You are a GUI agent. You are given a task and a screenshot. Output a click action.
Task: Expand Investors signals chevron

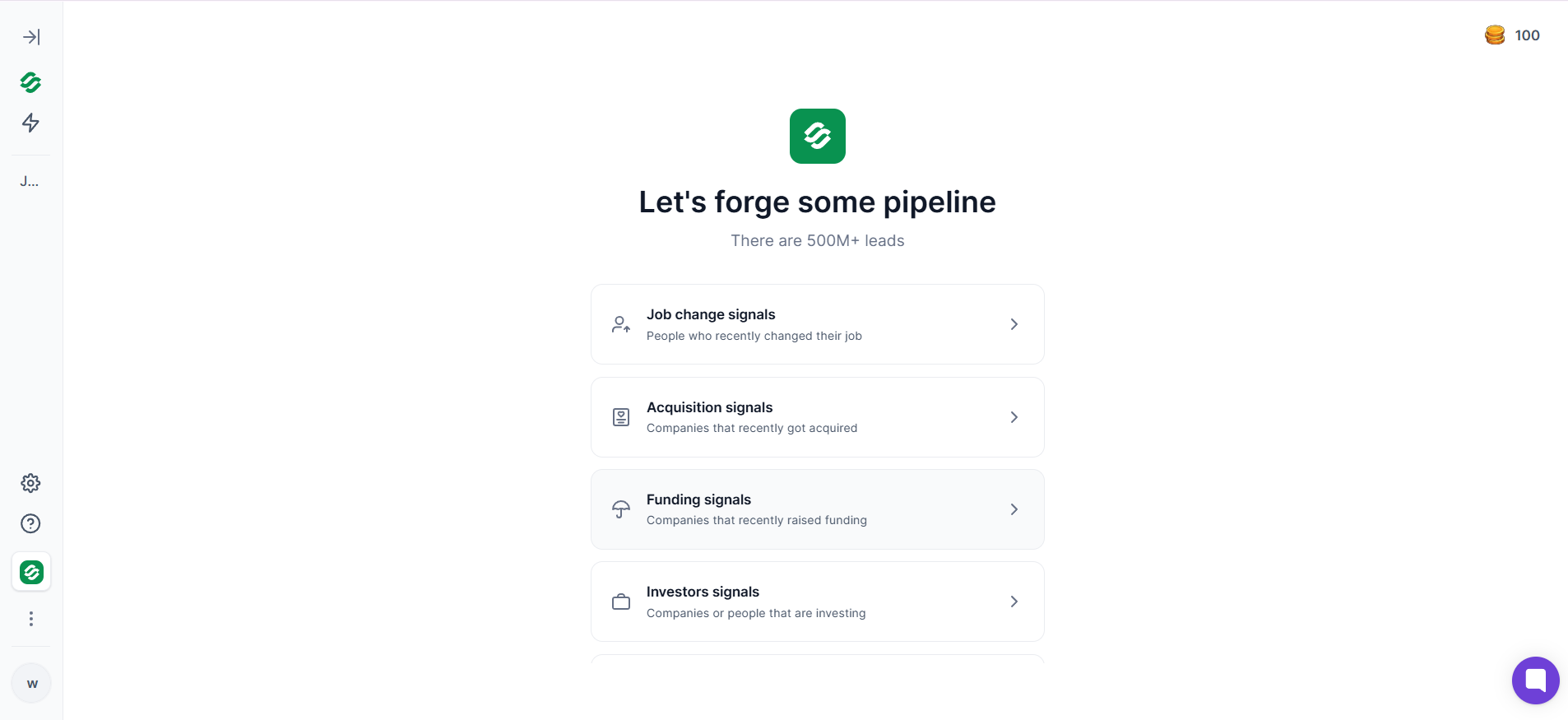1014,602
